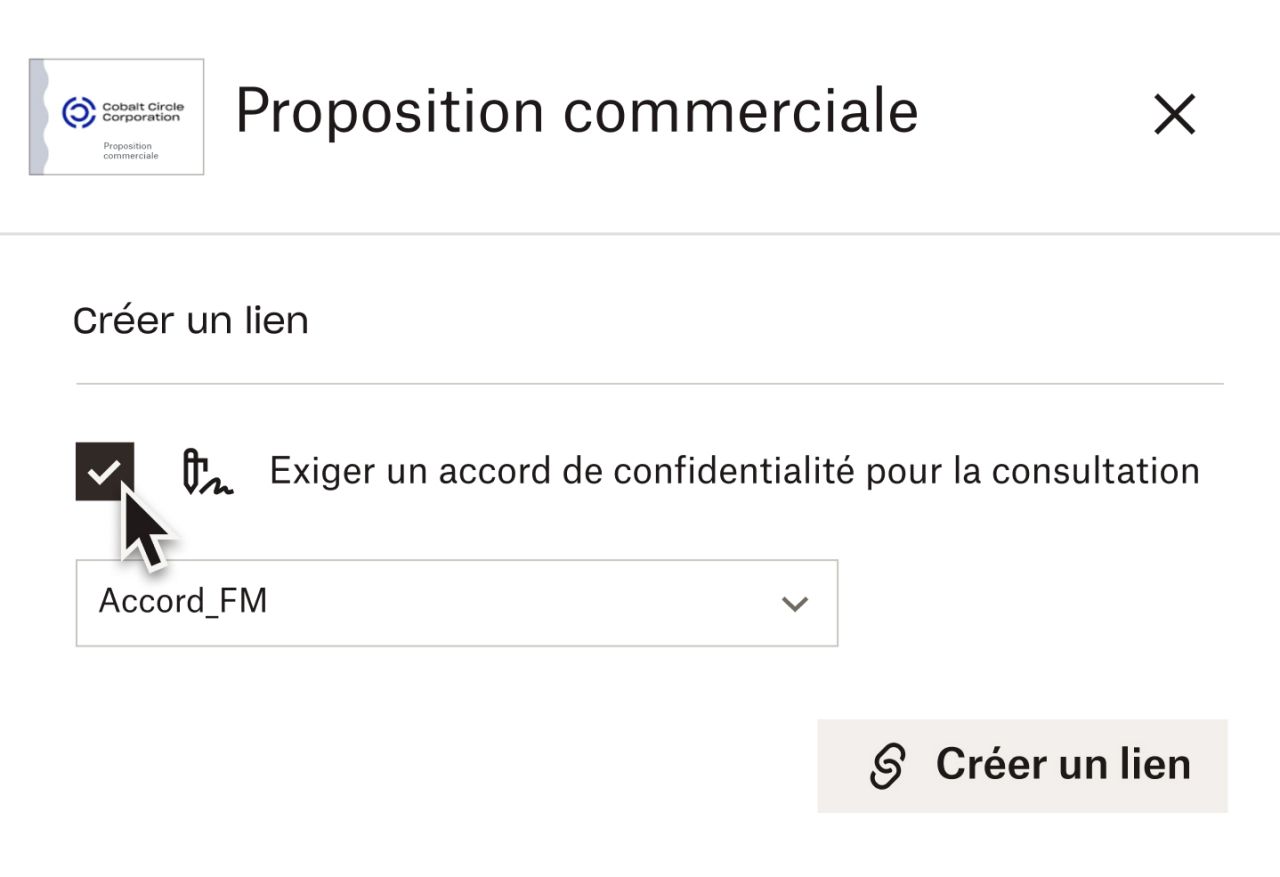The width and height of the screenshot is (1280, 877).
Task: Open the Proposition commerciale document thumbnail
Action: [x=116, y=115]
